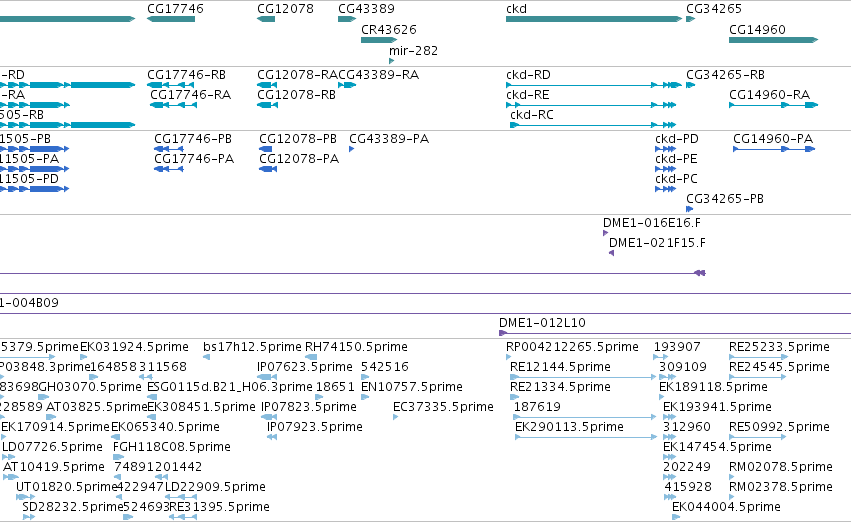Select the CG34265 gene label
The height and width of the screenshot is (522, 851).
point(714,9)
